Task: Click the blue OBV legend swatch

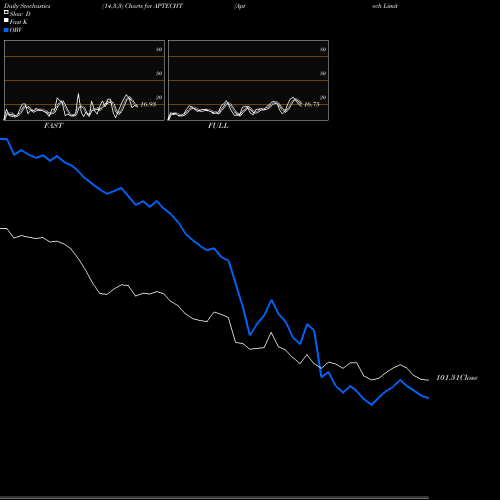Action: coord(6,30)
